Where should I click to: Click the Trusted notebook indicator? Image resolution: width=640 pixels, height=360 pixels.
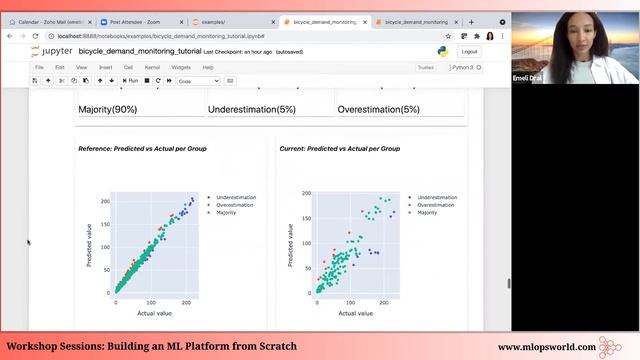[x=425, y=67]
